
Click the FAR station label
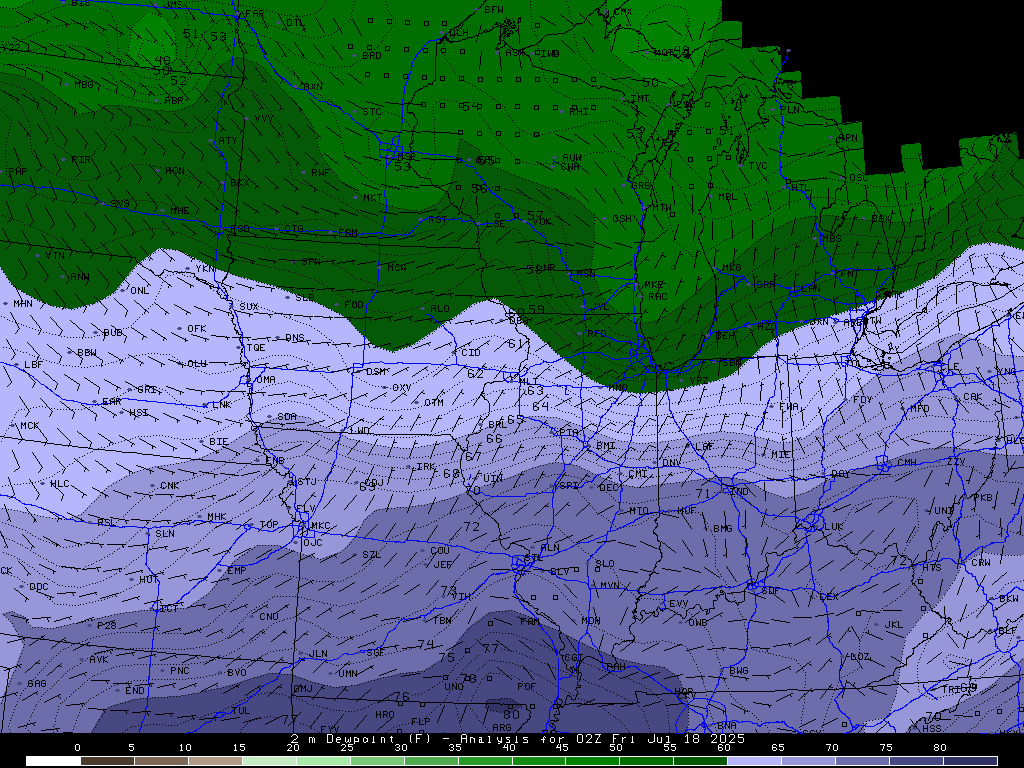[255, 14]
